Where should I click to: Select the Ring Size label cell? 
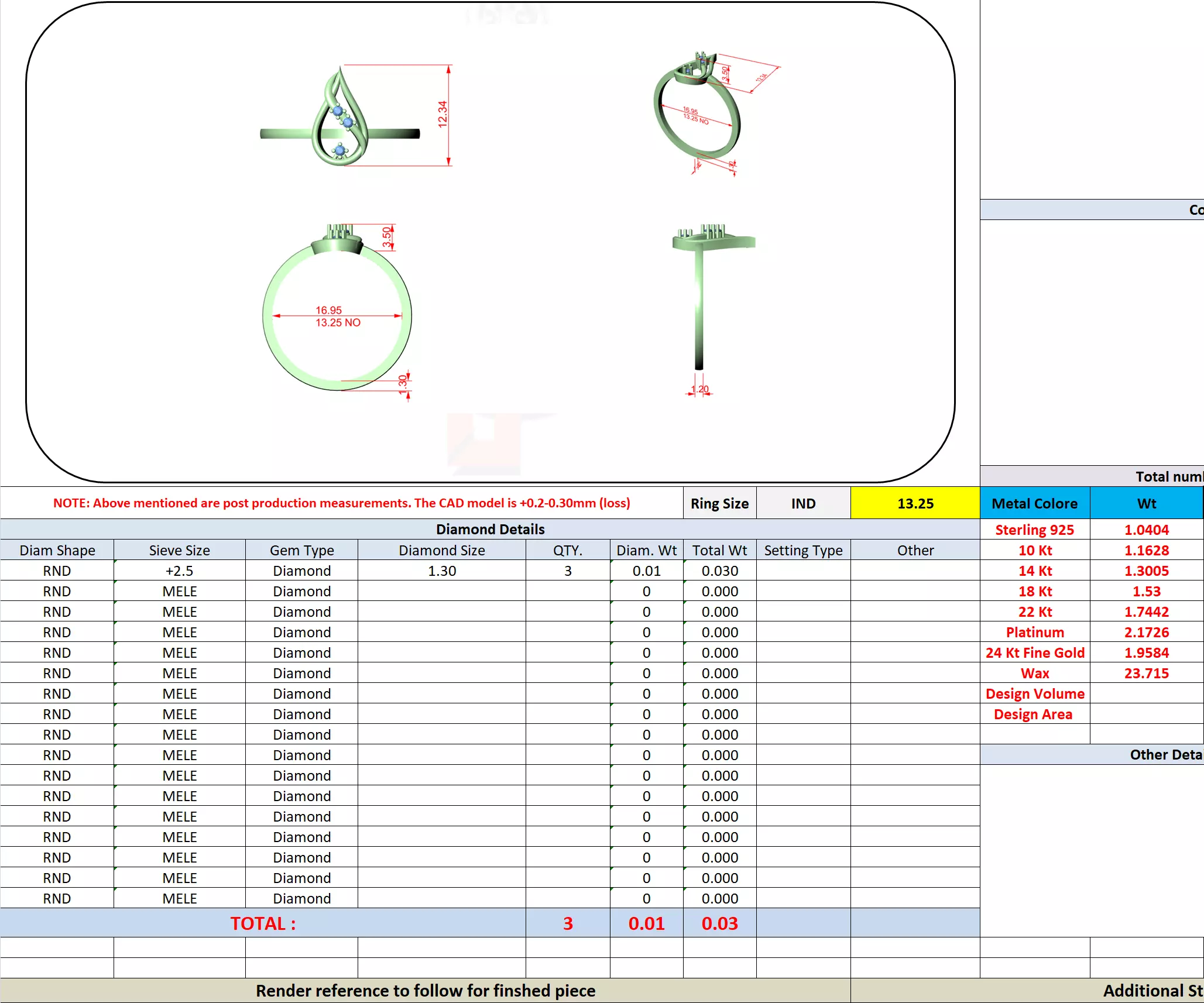(719, 503)
